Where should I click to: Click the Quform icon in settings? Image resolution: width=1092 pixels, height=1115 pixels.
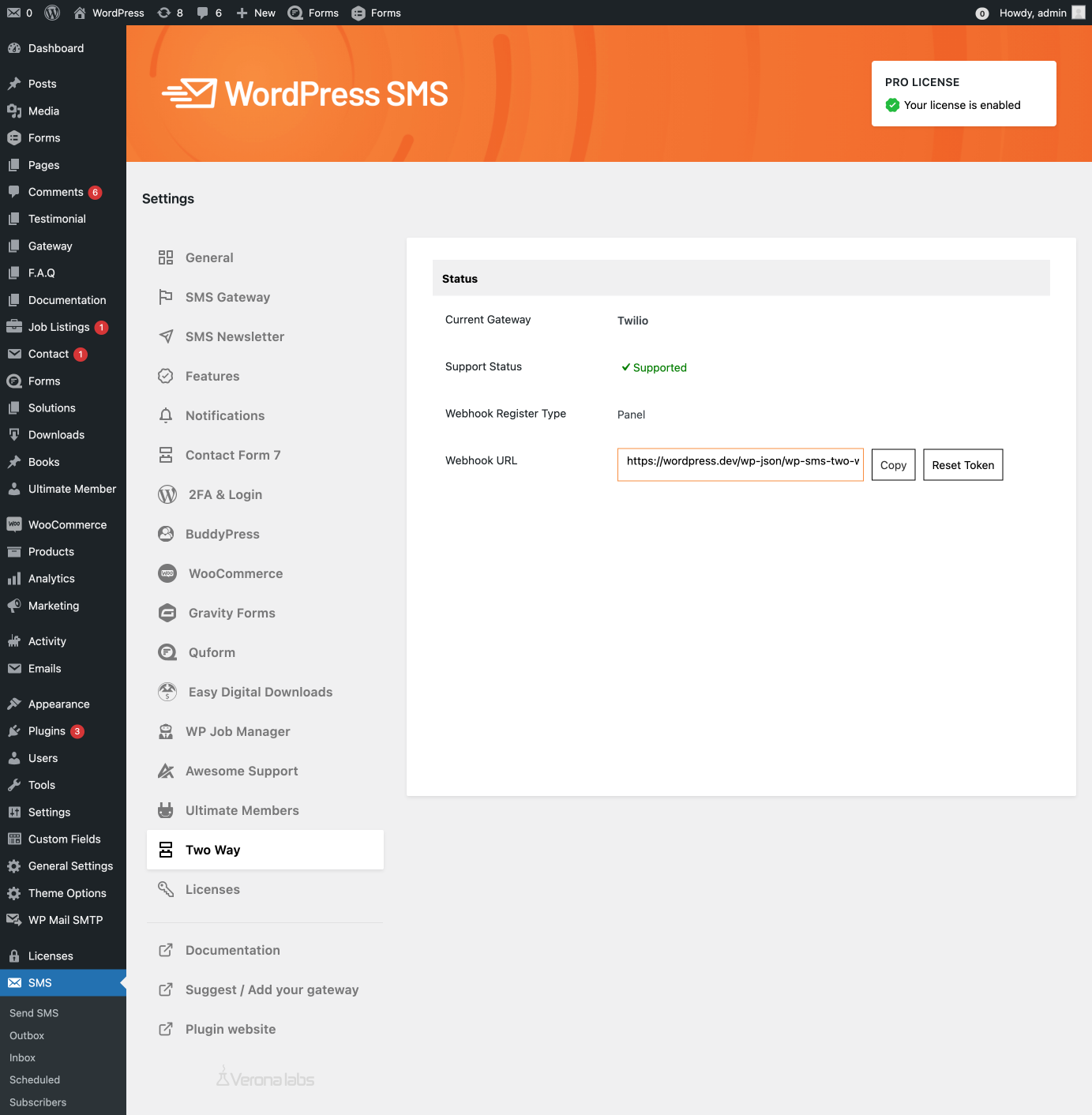[x=167, y=652]
